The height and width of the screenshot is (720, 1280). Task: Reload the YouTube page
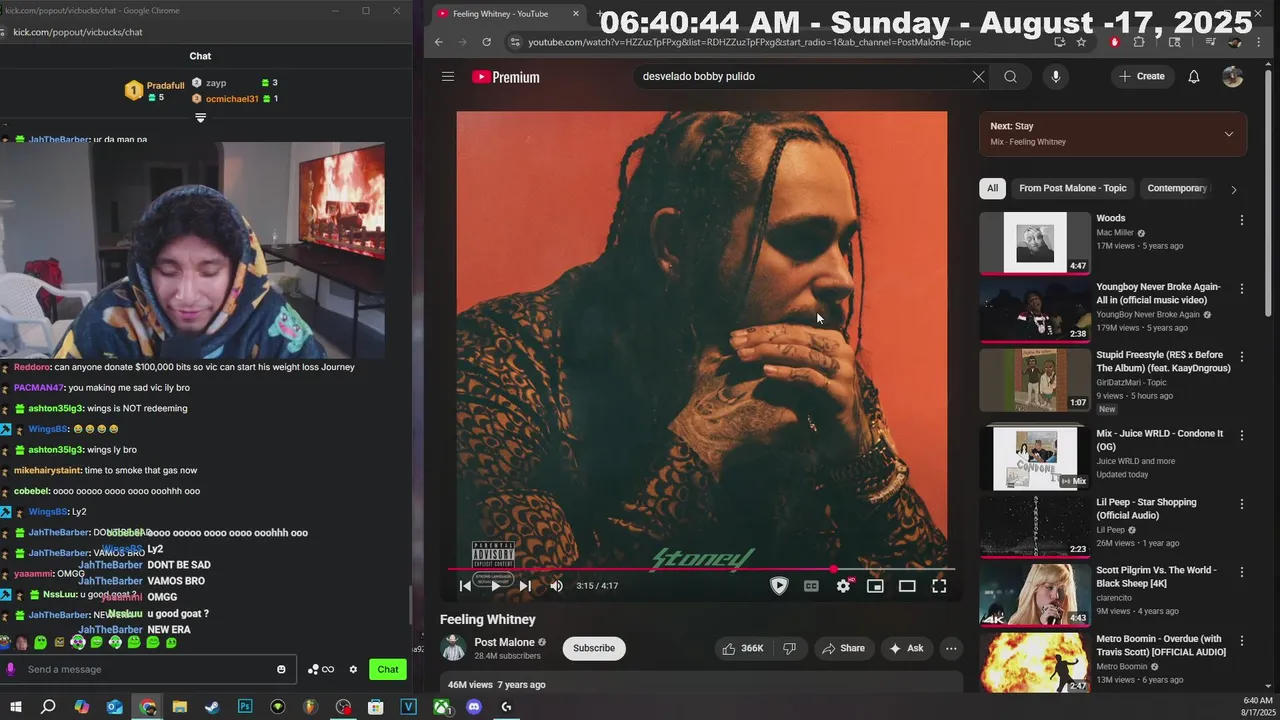tap(486, 42)
